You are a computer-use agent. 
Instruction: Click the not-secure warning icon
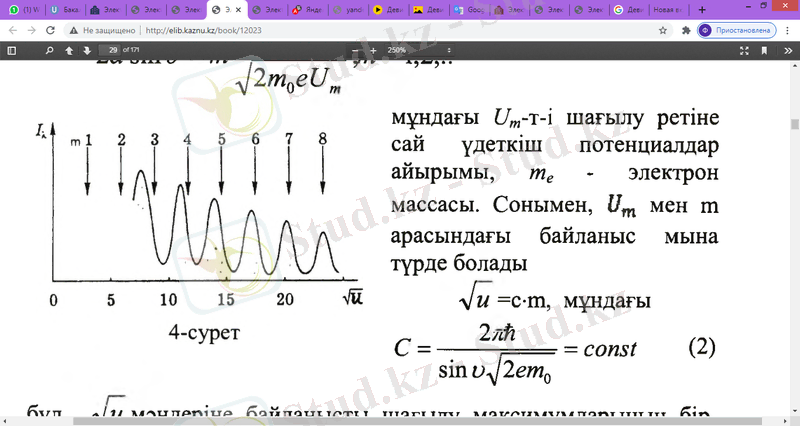[x=73, y=31]
